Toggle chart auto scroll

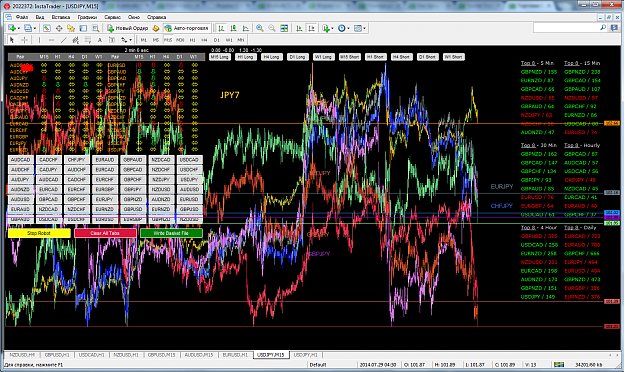tap(299, 28)
